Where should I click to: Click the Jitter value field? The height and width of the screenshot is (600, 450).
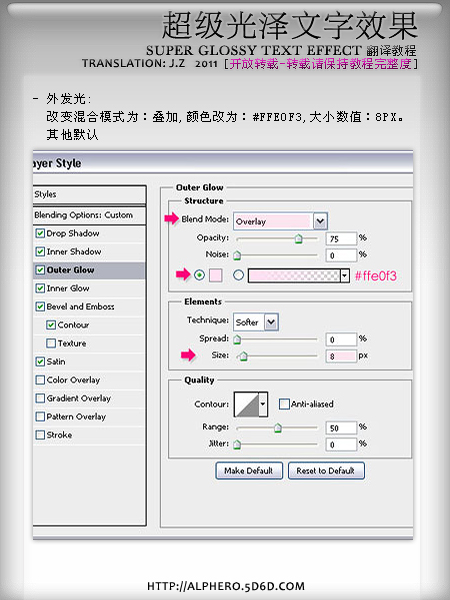pos(341,444)
